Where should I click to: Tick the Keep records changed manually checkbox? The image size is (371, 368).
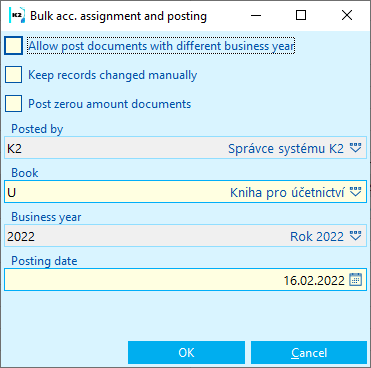click(x=14, y=74)
